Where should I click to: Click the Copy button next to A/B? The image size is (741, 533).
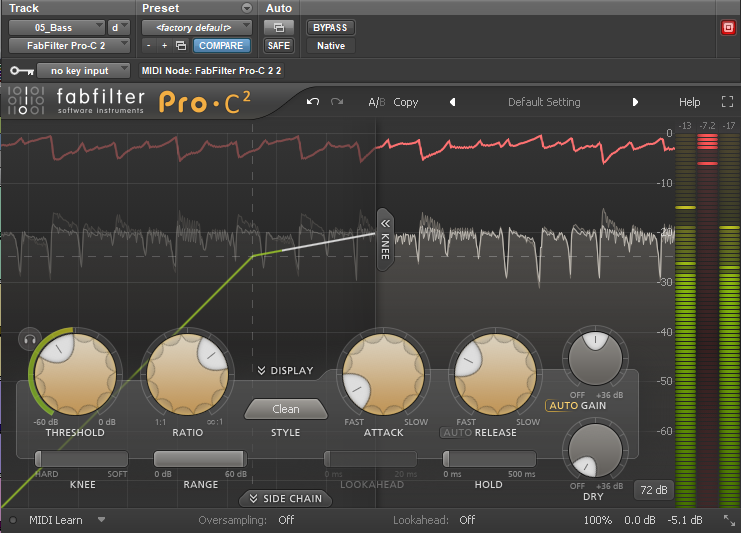click(405, 102)
